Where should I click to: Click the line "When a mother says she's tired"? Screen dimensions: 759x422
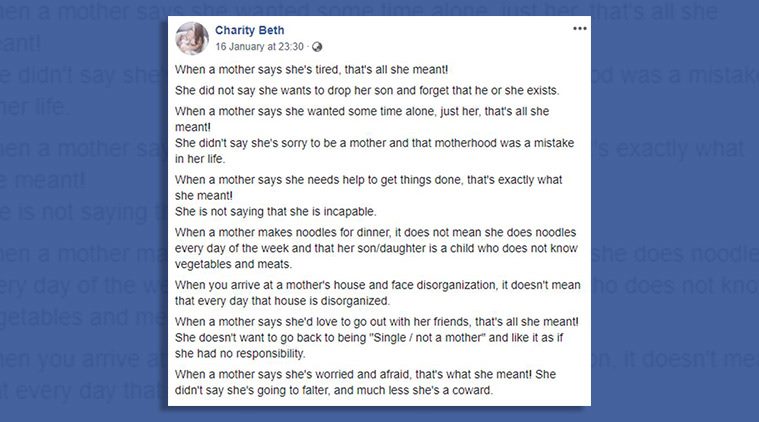311,69
